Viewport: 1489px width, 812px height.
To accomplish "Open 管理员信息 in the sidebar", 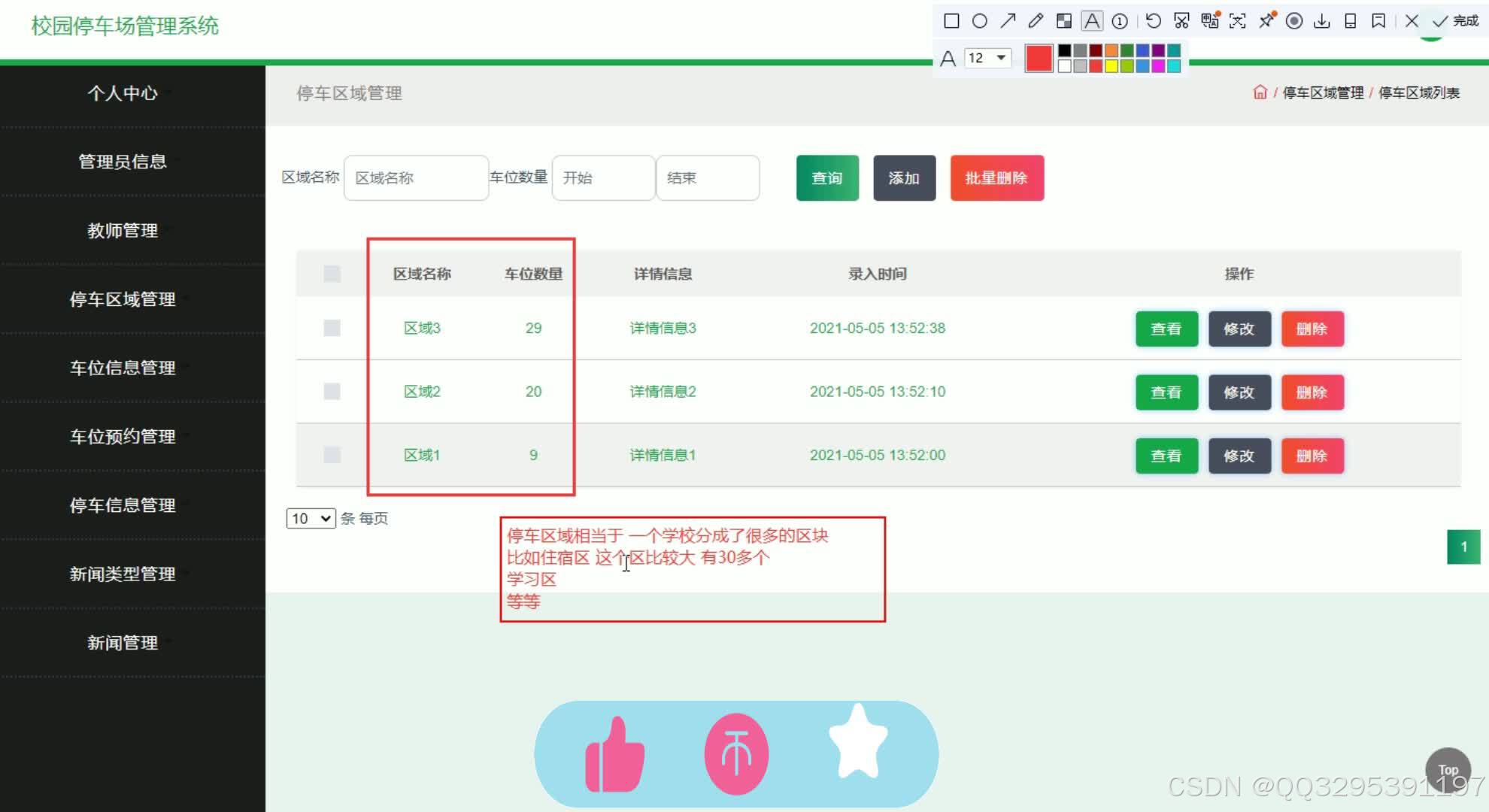I will 123,162.
